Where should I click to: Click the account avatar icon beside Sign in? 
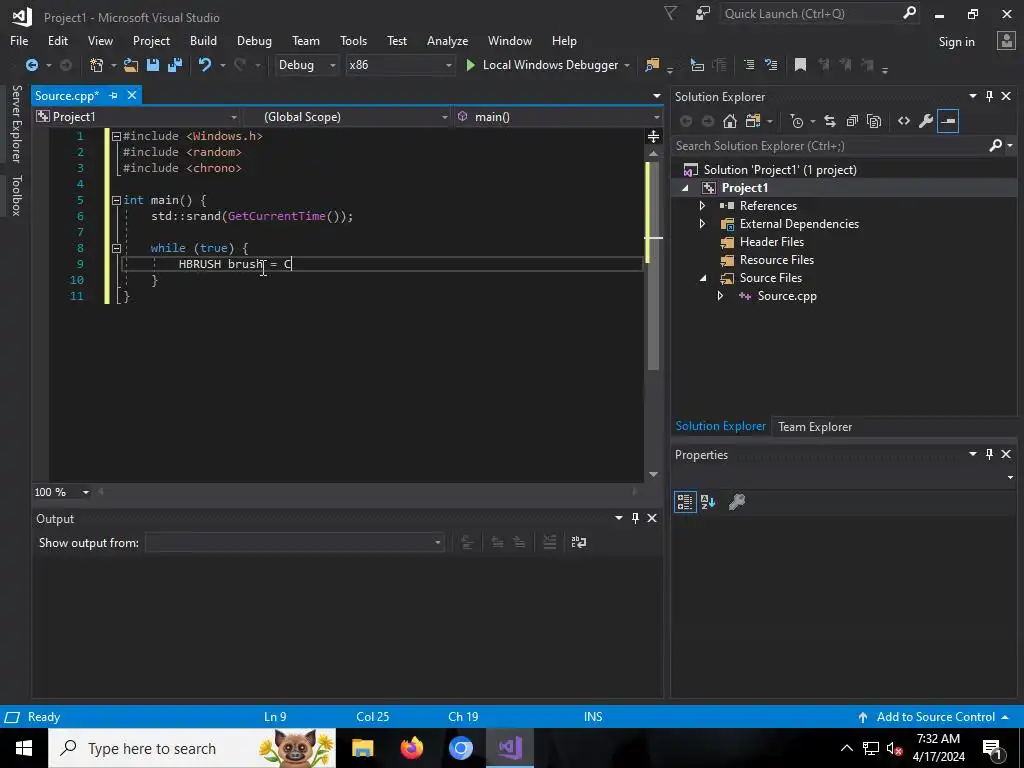(x=1006, y=40)
